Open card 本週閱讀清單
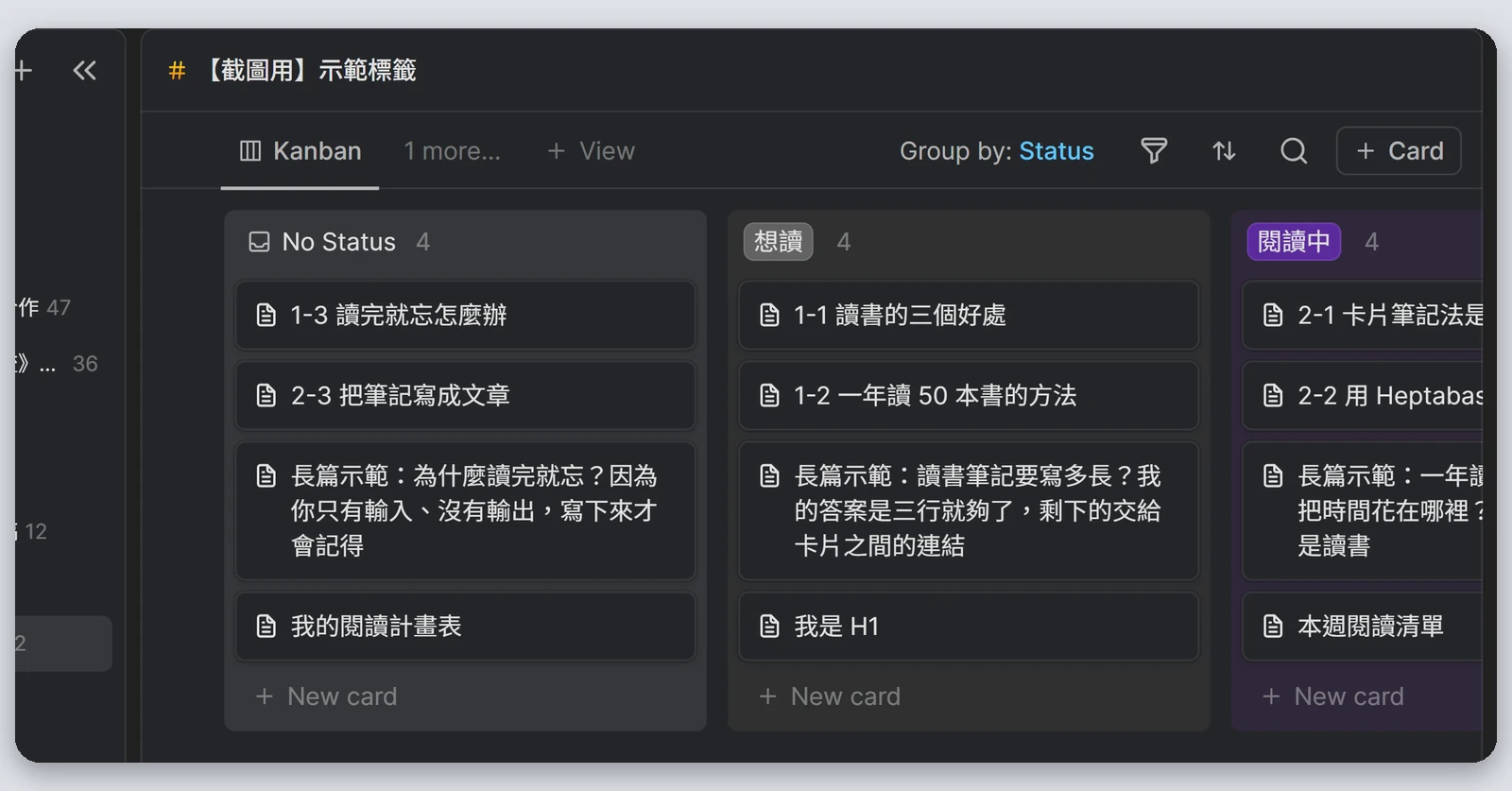1512x791 pixels. [1362, 626]
